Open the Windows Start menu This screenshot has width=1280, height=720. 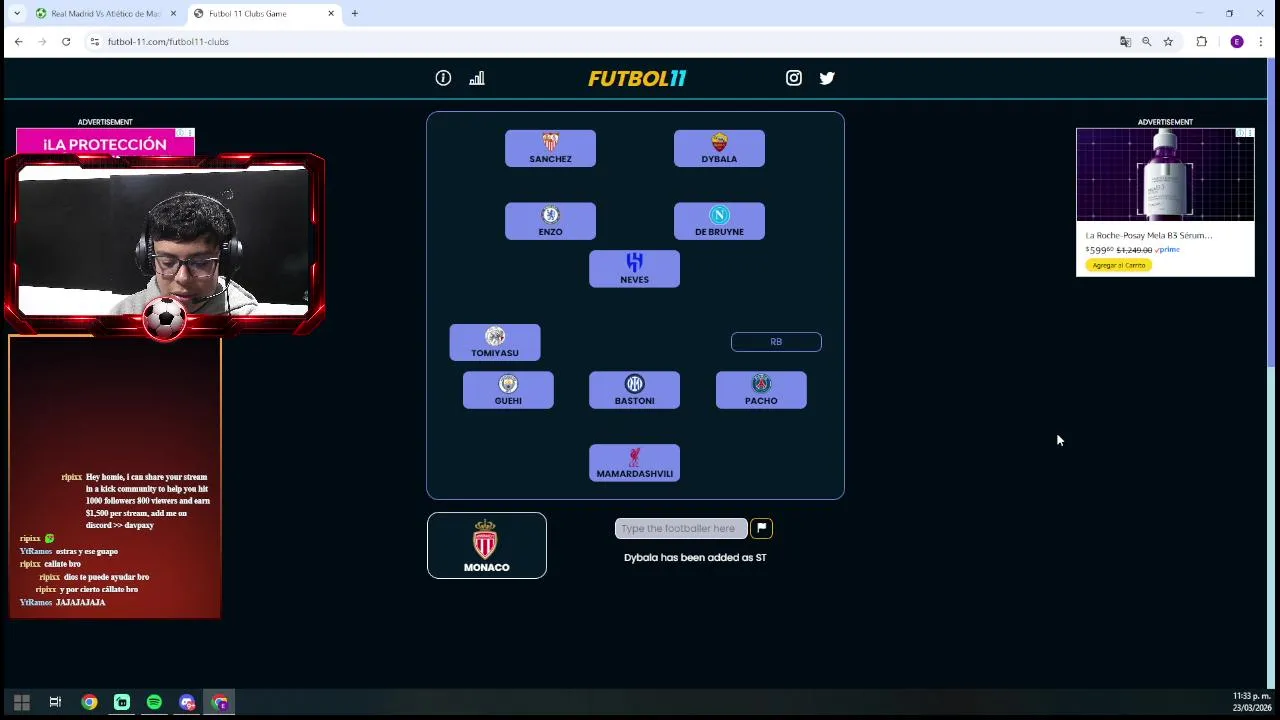pyautogui.click(x=21, y=702)
